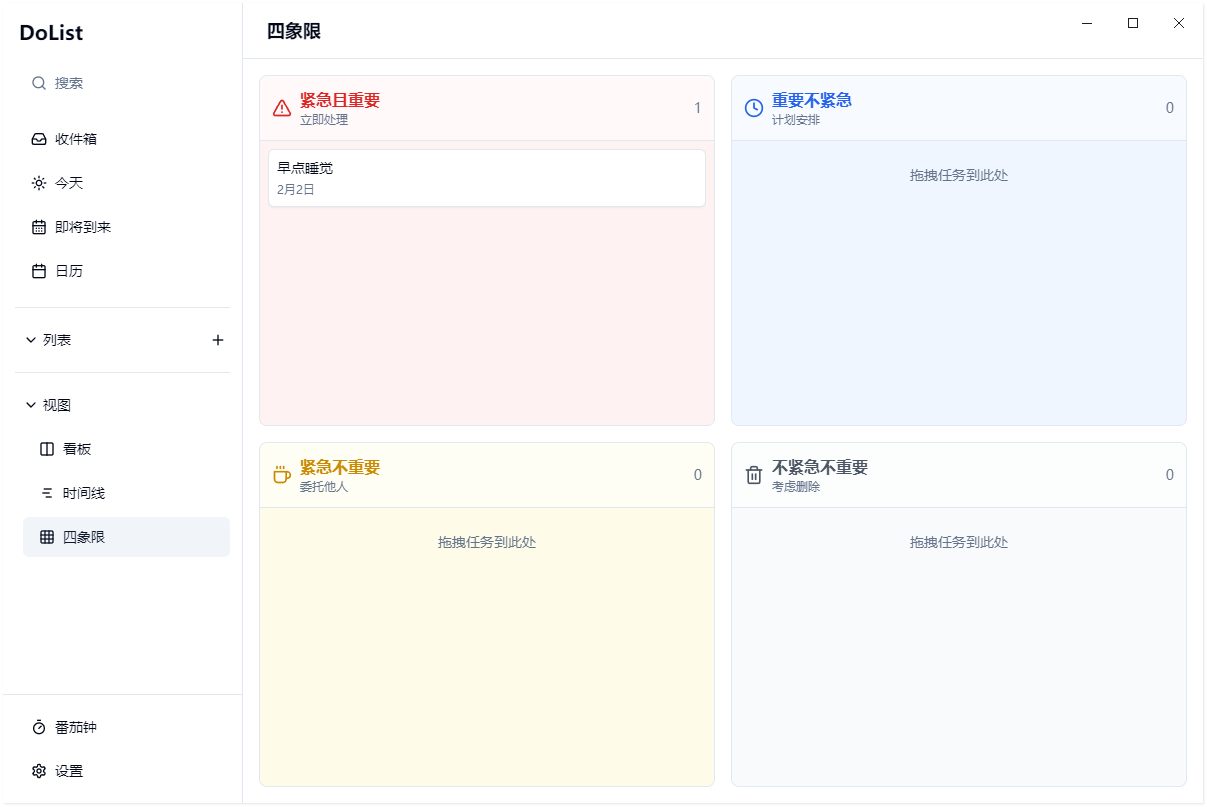Click the 拖拽任务到此处 area in 重要不紧急
Image resolution: width=1207 pixels, height=807 pixels.
point(958,175)
